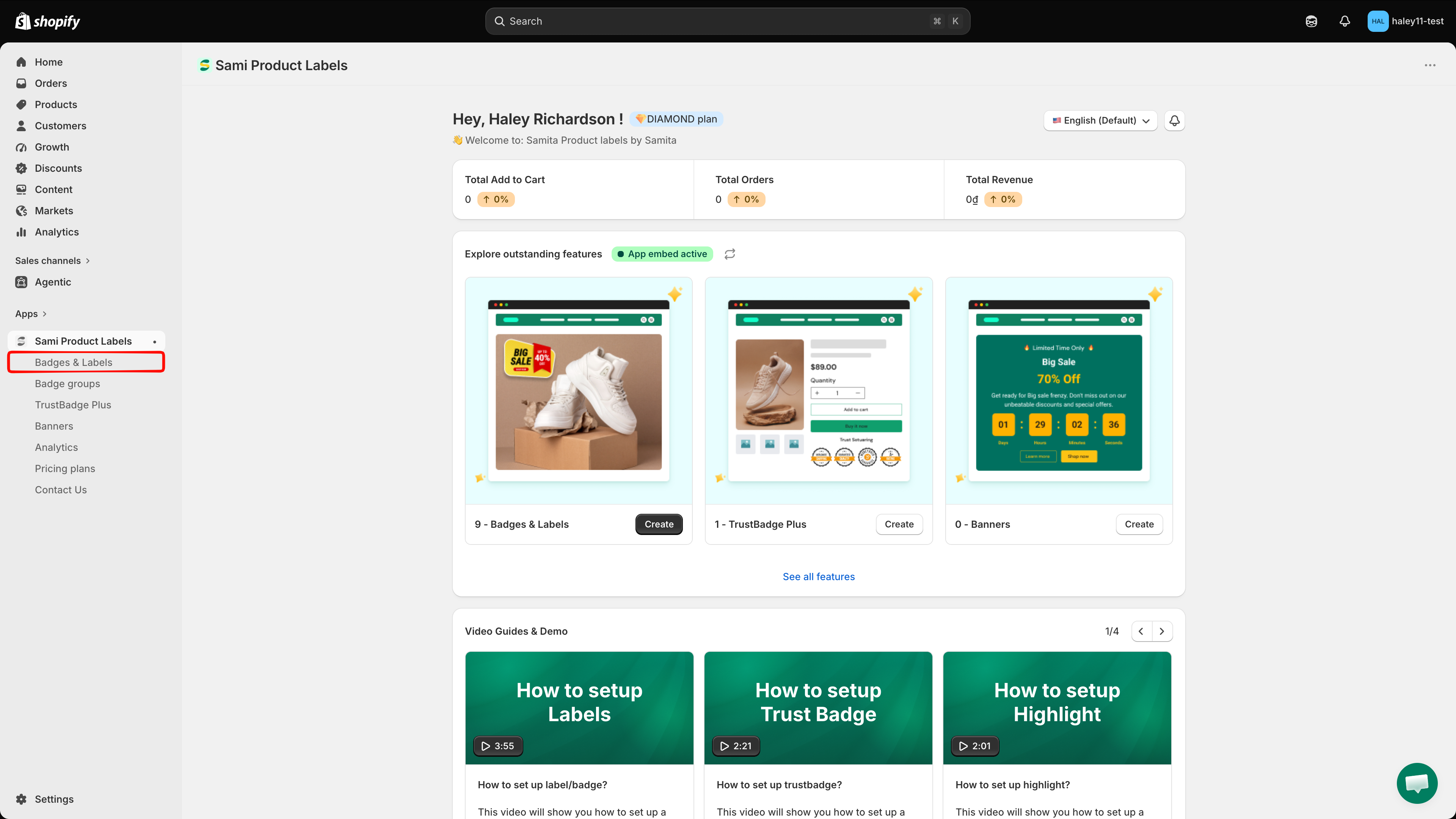Click the Discounts badge icon
This screenshot has height=819, width=1456.
22,168
